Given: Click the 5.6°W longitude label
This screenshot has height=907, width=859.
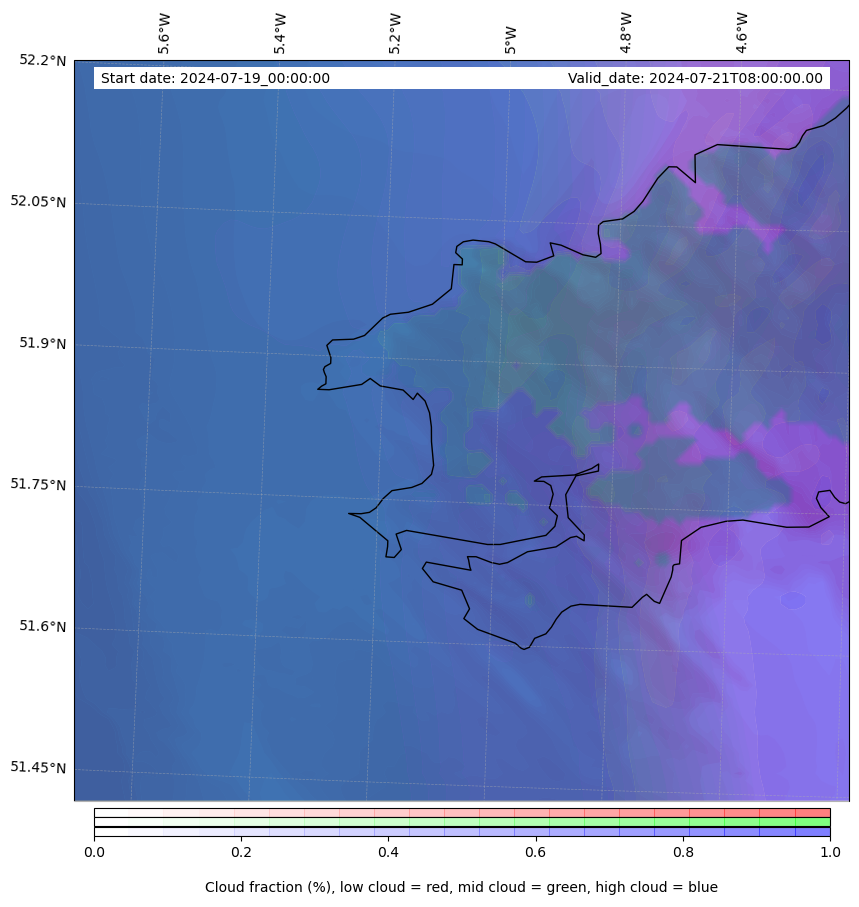Looking at the screenshot, I should (x=164, y=33).
